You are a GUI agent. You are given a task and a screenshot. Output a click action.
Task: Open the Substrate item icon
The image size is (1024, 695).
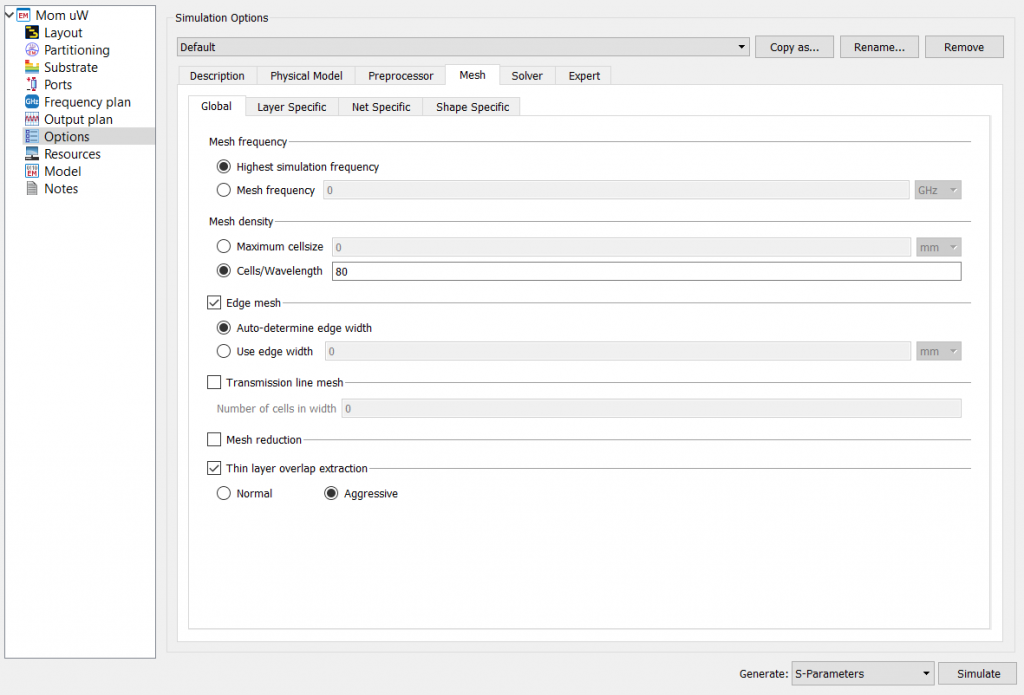[31, 67]
